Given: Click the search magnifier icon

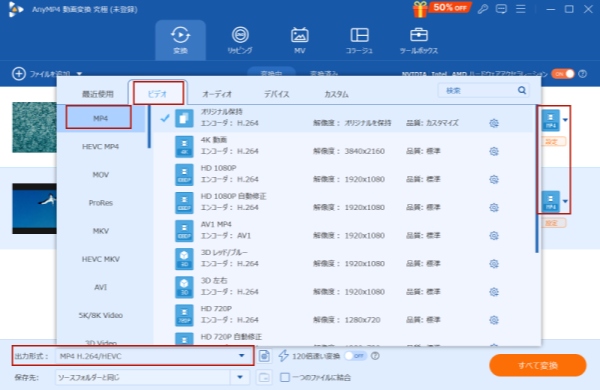Looking at the screenshot, I should pos(522,90).
